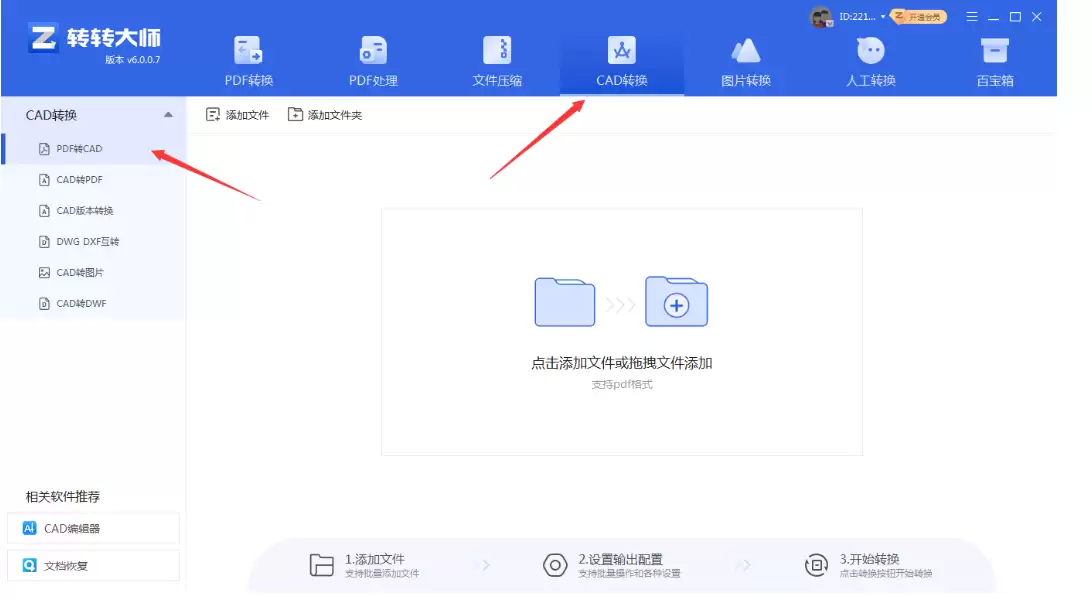Click the 添加文件 button
1092x599 pixels.
coord(238,115)
